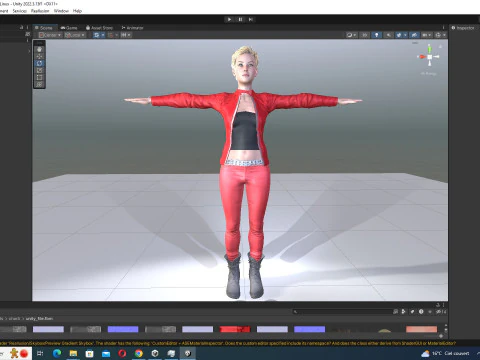
Task: Click the Project panel search field
Action: pos(342,312)
